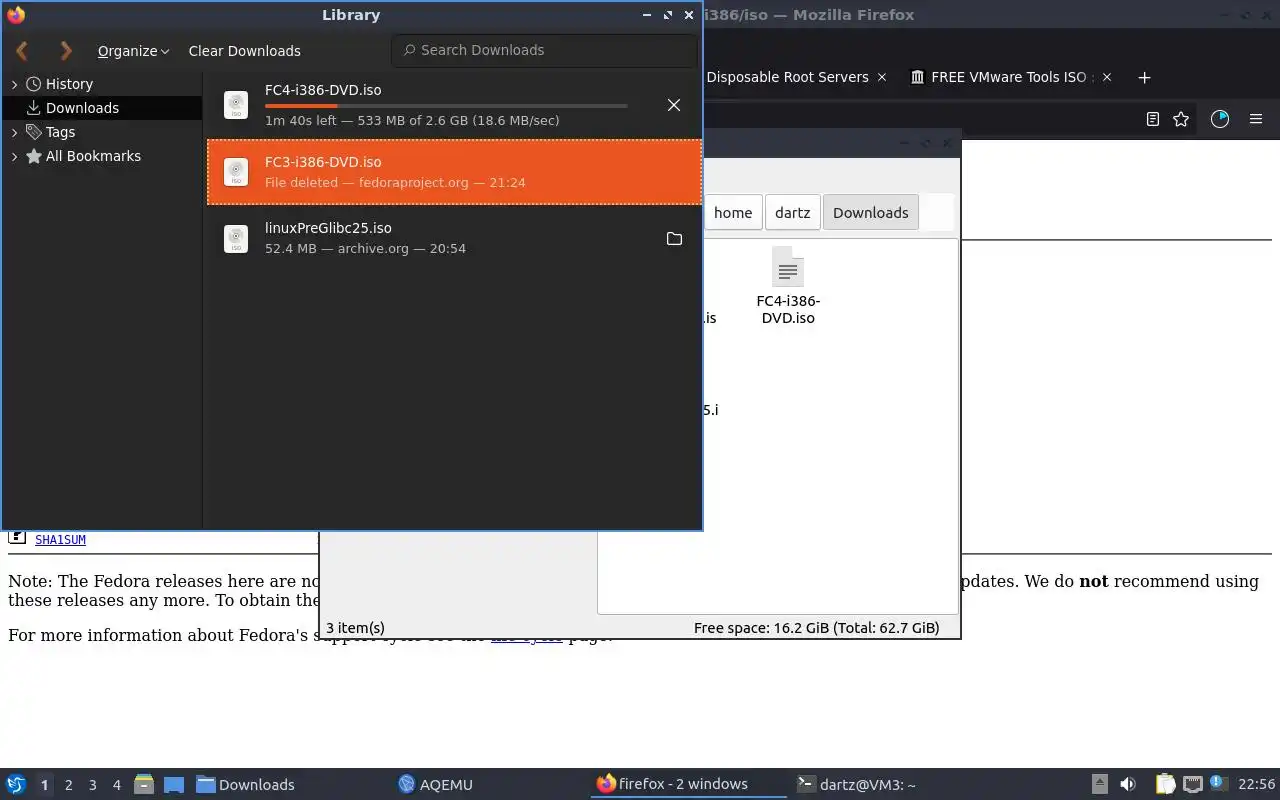The width and height of the screenshot is (1280, 800).
Task: Show linuxPreGlibc25.iso in its containing folder
Action: [x=674, y=238]
